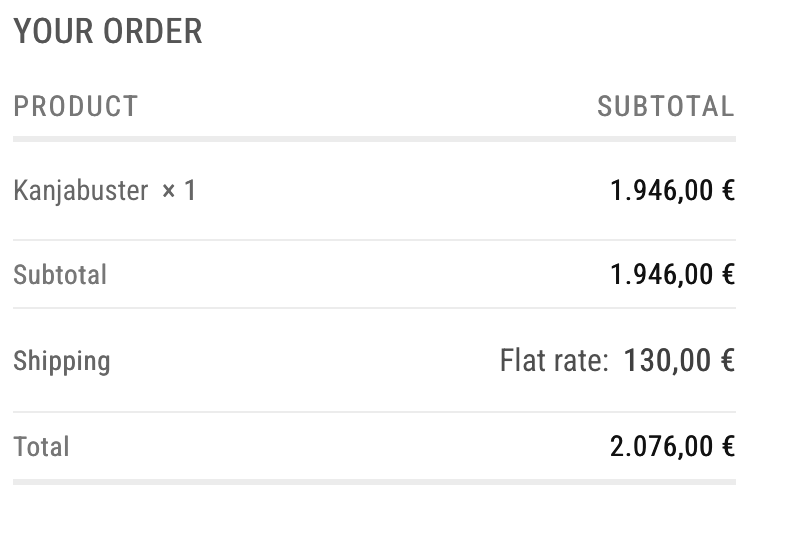The width and height of the screenshot is (792, 546).
Task: Click the euro symbol after the 130,00 rate
Action: click(x=727, y=360)
